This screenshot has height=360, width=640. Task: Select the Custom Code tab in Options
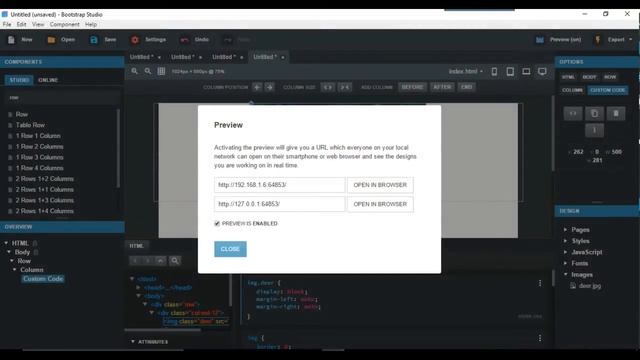(x=608, y=90)
